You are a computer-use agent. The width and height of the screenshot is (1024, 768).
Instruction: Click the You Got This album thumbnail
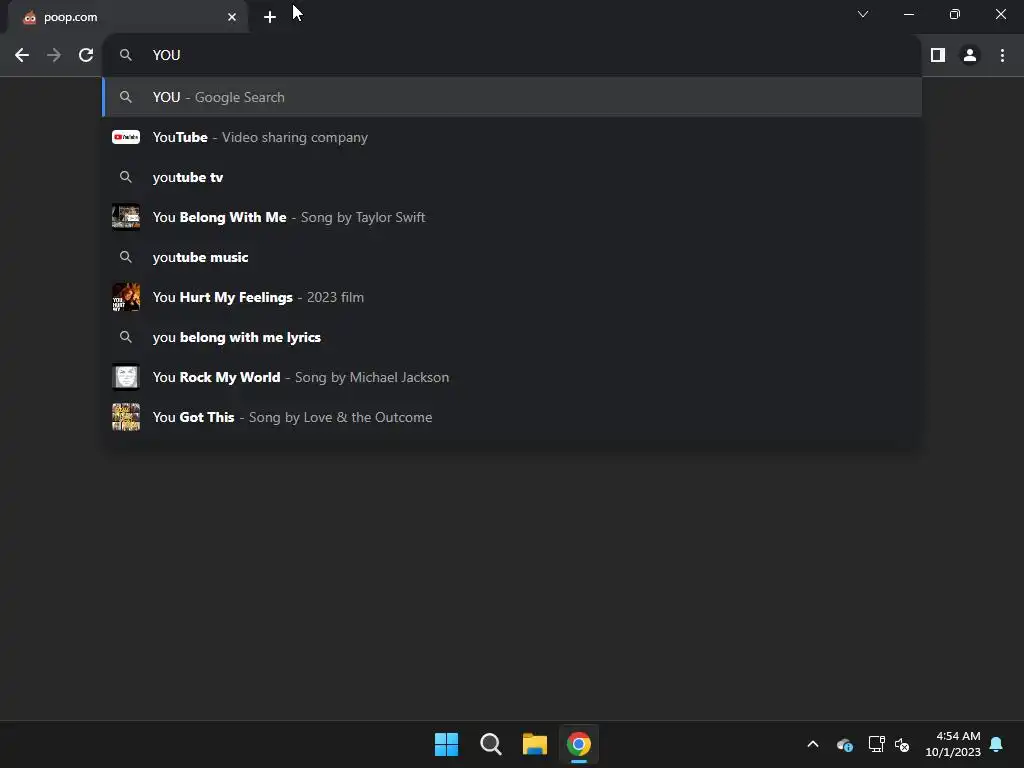(x=126, y=417)
